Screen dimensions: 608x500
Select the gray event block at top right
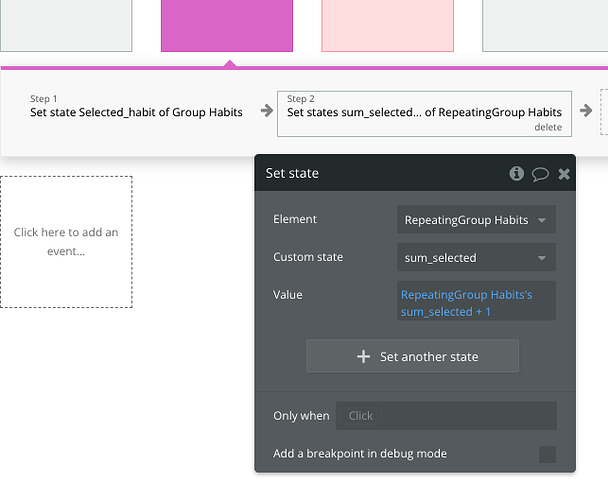pos(545,25)
